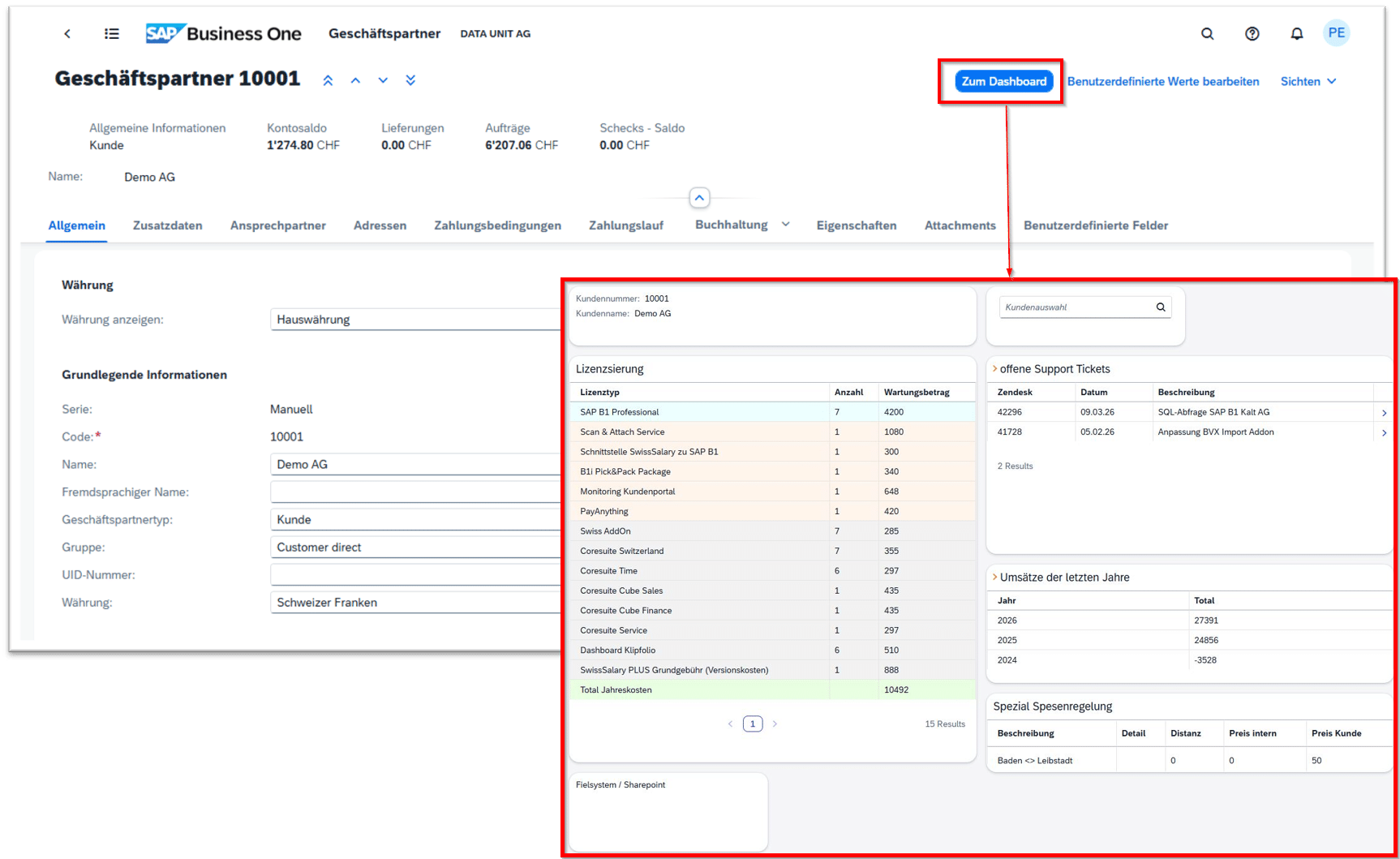
Task: Open the Buchhaltung tab
Action: pyautogui.click(x=732, y=225)
